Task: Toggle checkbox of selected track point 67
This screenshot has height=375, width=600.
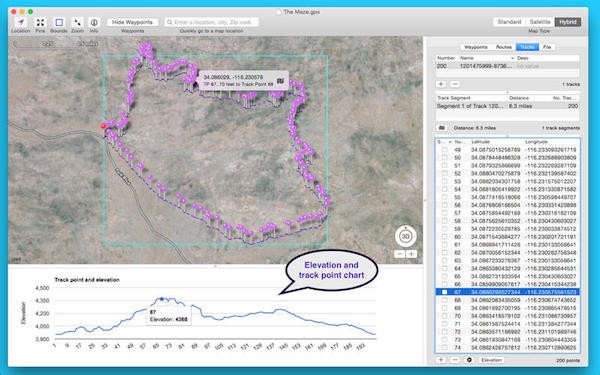Action: tap(444, 292)
